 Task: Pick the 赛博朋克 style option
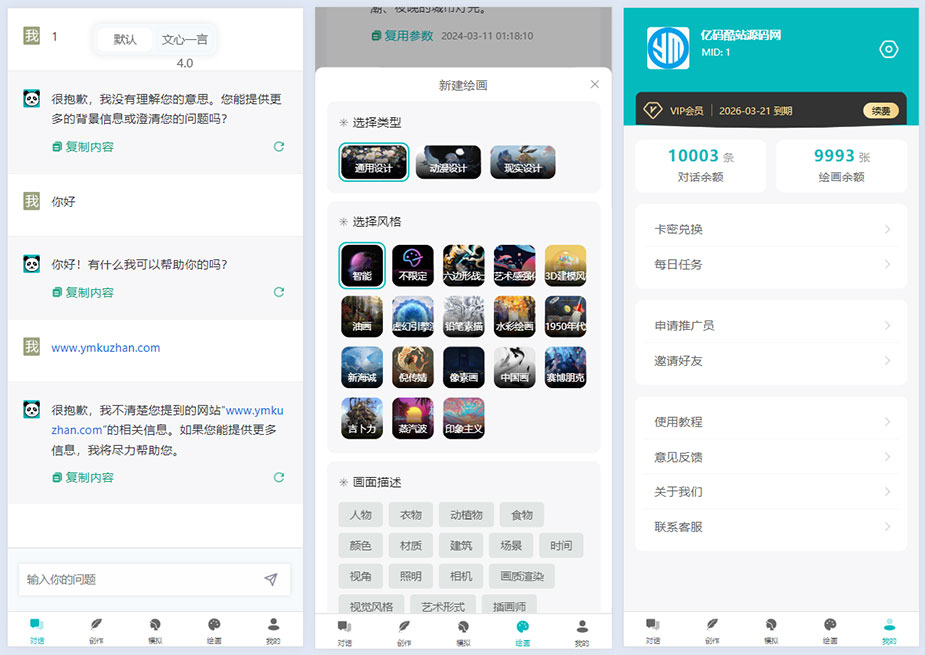(565, 367)
